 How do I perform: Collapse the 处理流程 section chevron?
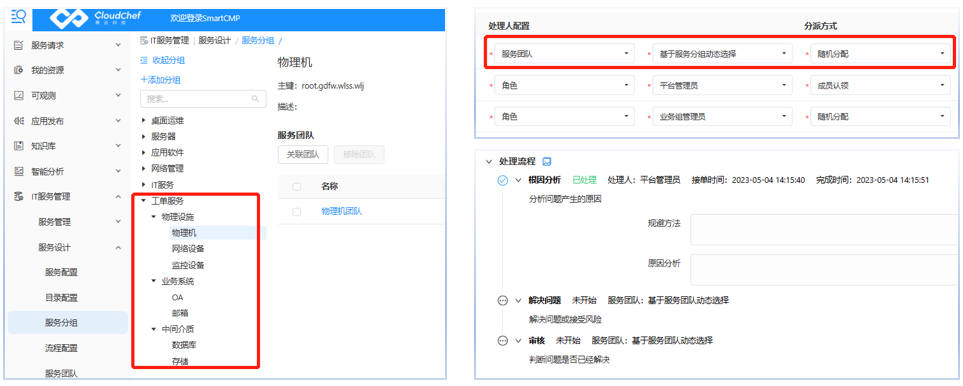[489, 161]
